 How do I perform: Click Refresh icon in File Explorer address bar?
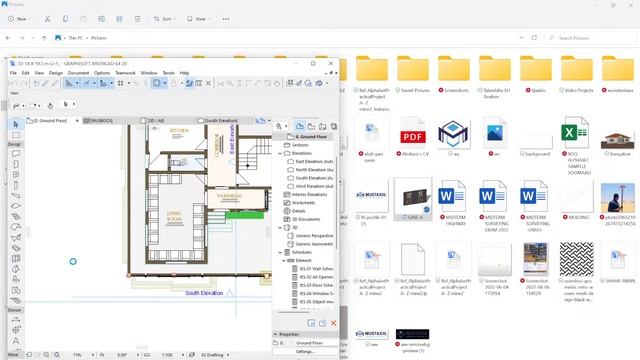534,38
